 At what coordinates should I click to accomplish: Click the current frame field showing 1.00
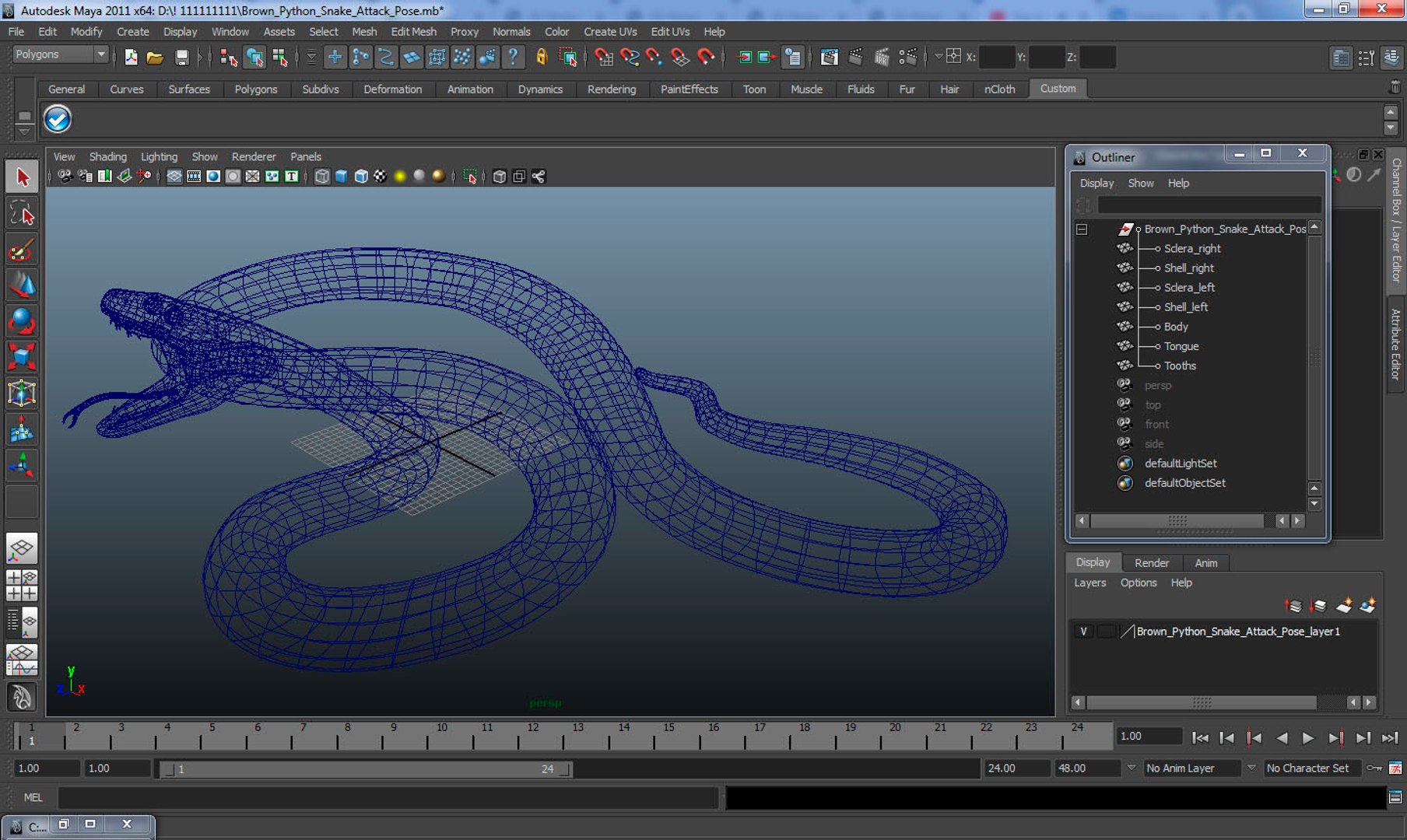(1149, 736)
